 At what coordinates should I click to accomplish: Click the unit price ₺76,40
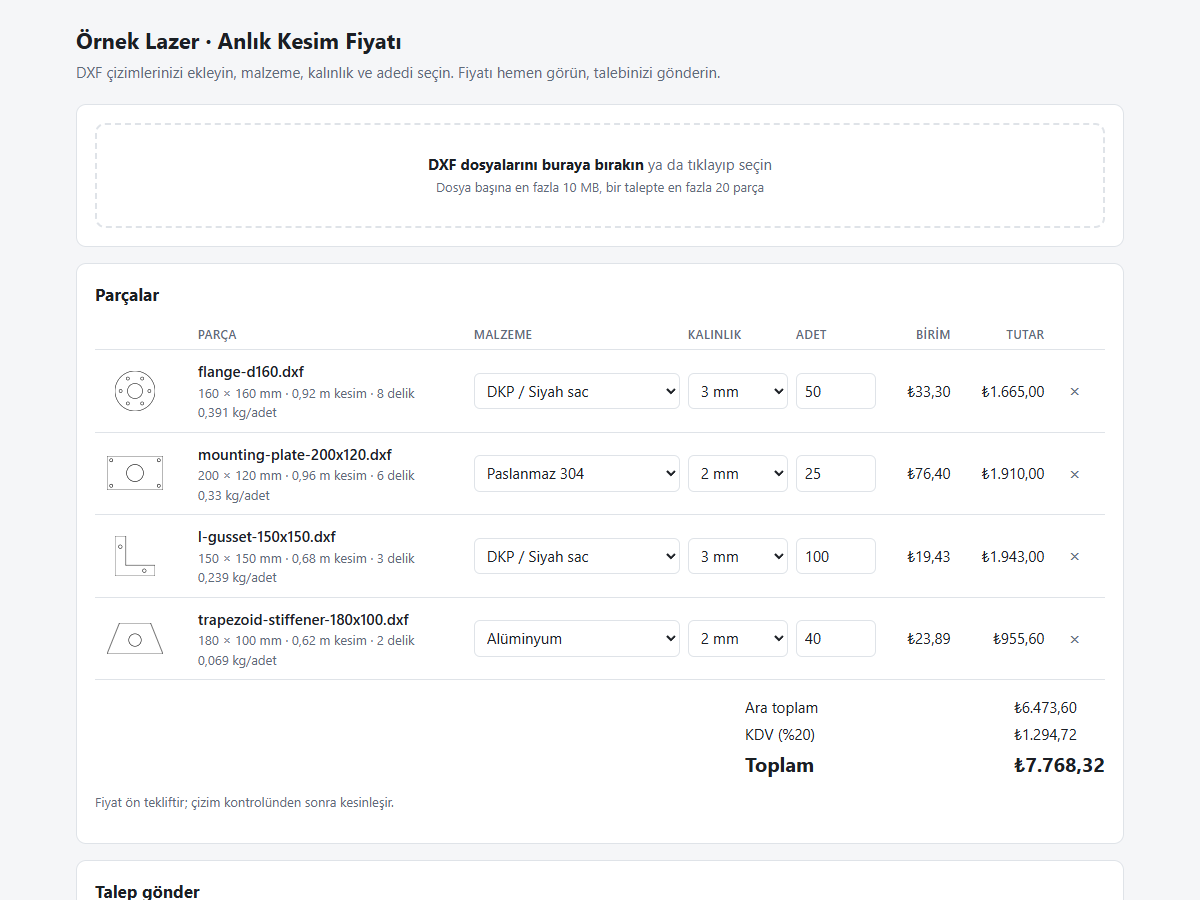[929, 474]
